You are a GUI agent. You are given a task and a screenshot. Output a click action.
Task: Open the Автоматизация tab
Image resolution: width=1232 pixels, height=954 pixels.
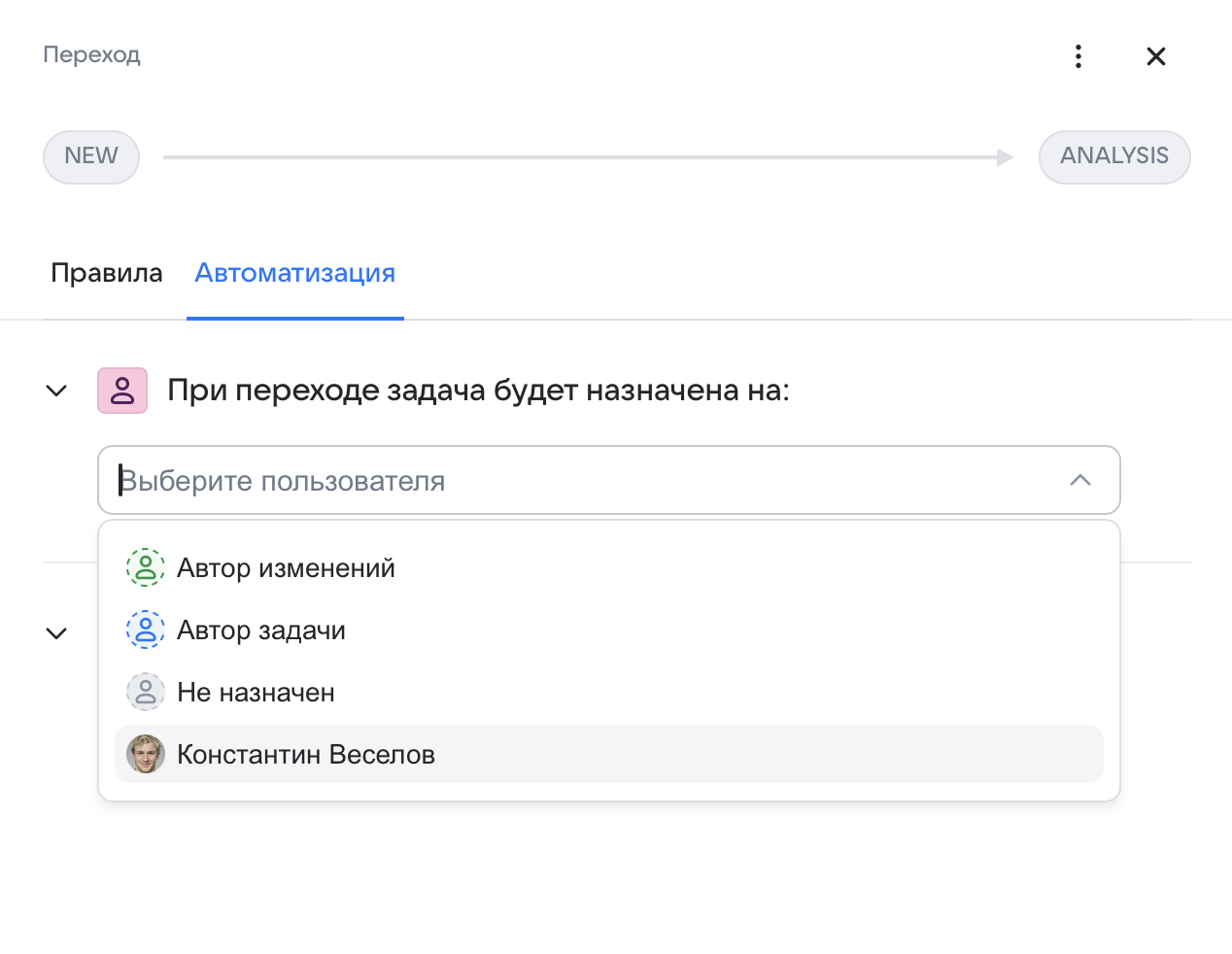tap(294, 273)
